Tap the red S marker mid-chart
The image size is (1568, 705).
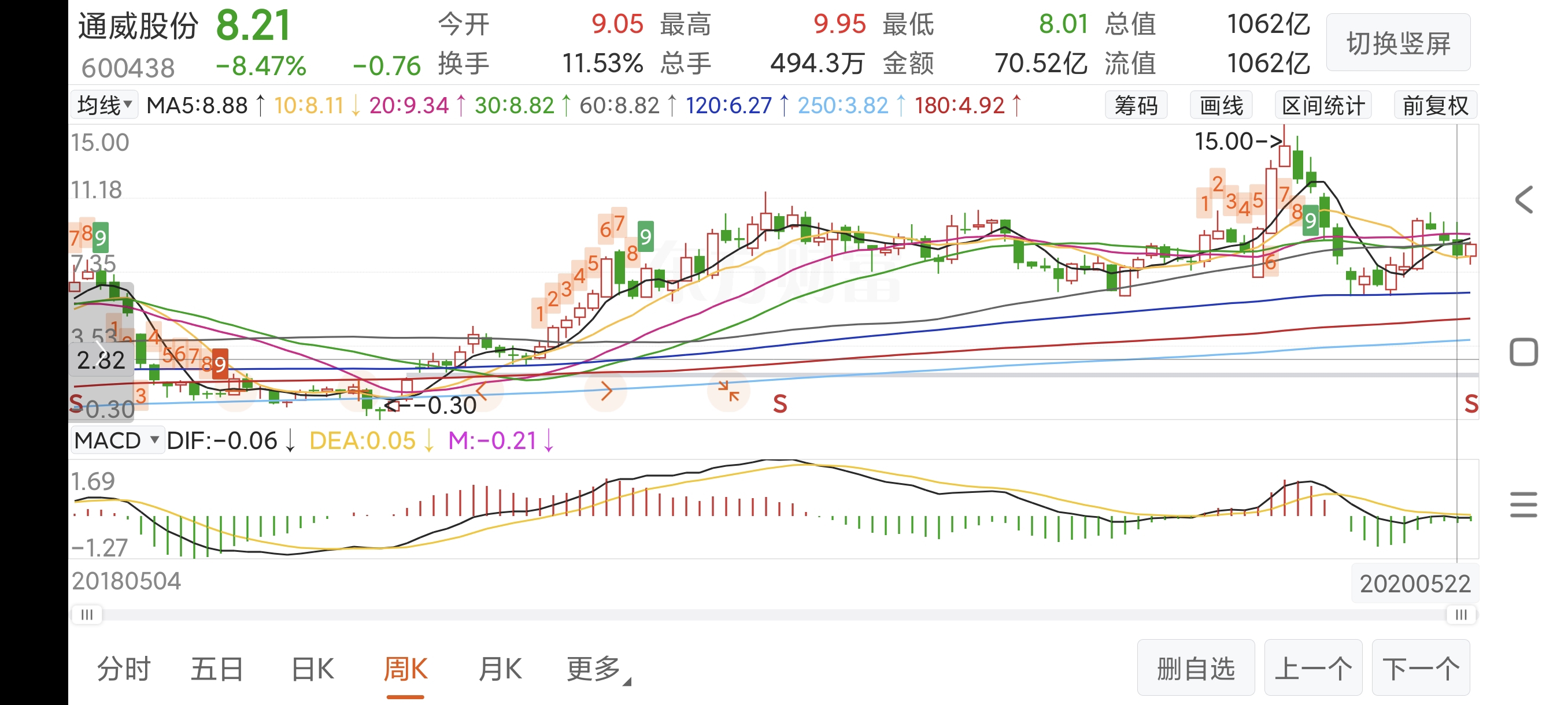coord(780,404)
